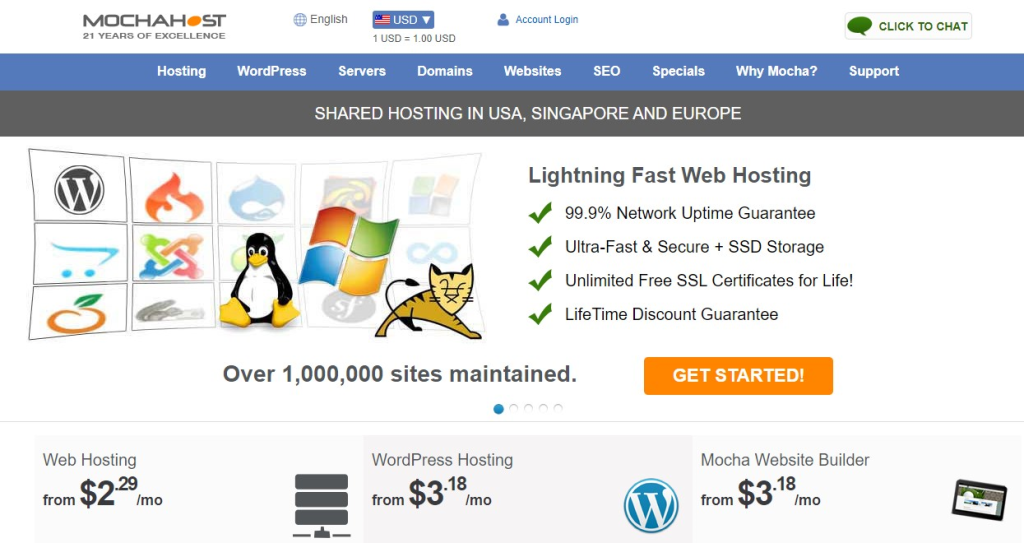
Task: Click the Linux penguin mascot
Action: pyautogui.click(x=260, y=280)
